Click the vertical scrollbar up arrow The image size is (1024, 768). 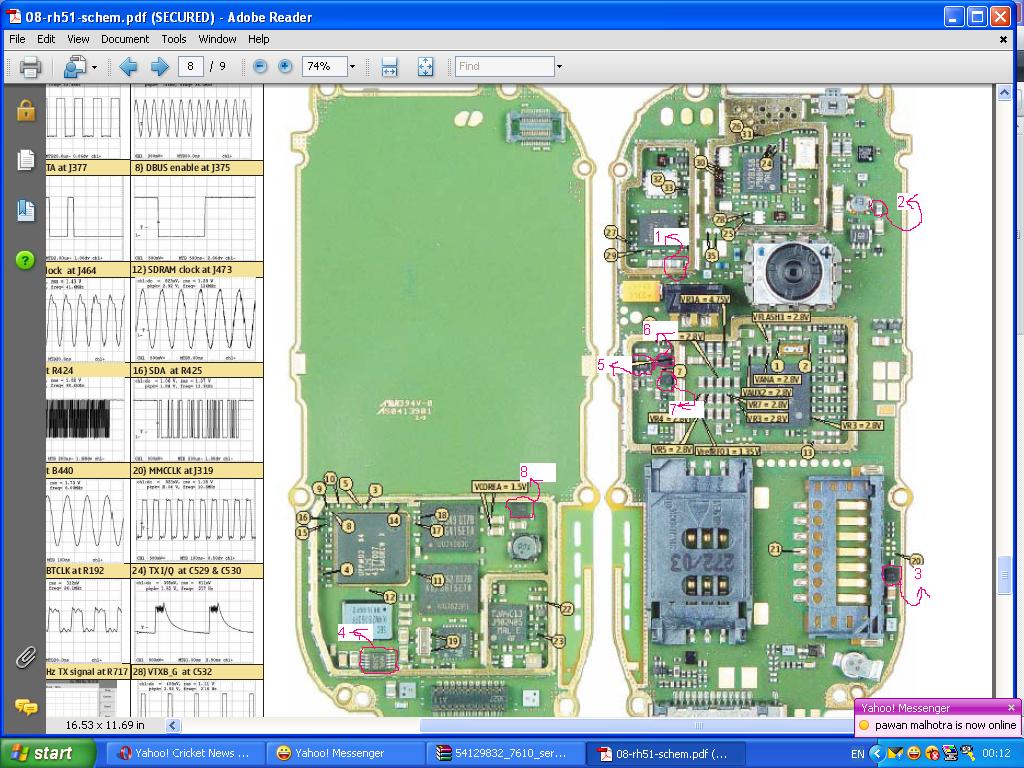point(1004,93)
